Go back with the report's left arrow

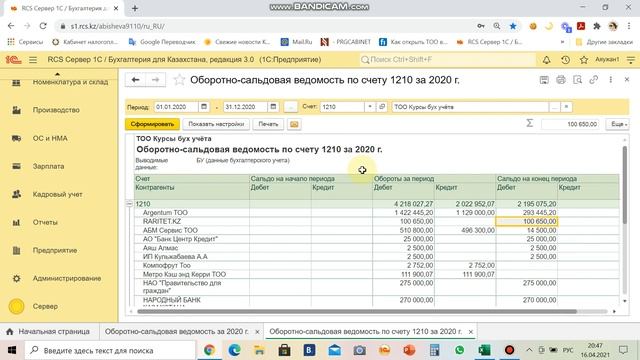click(x=136, y=80)
